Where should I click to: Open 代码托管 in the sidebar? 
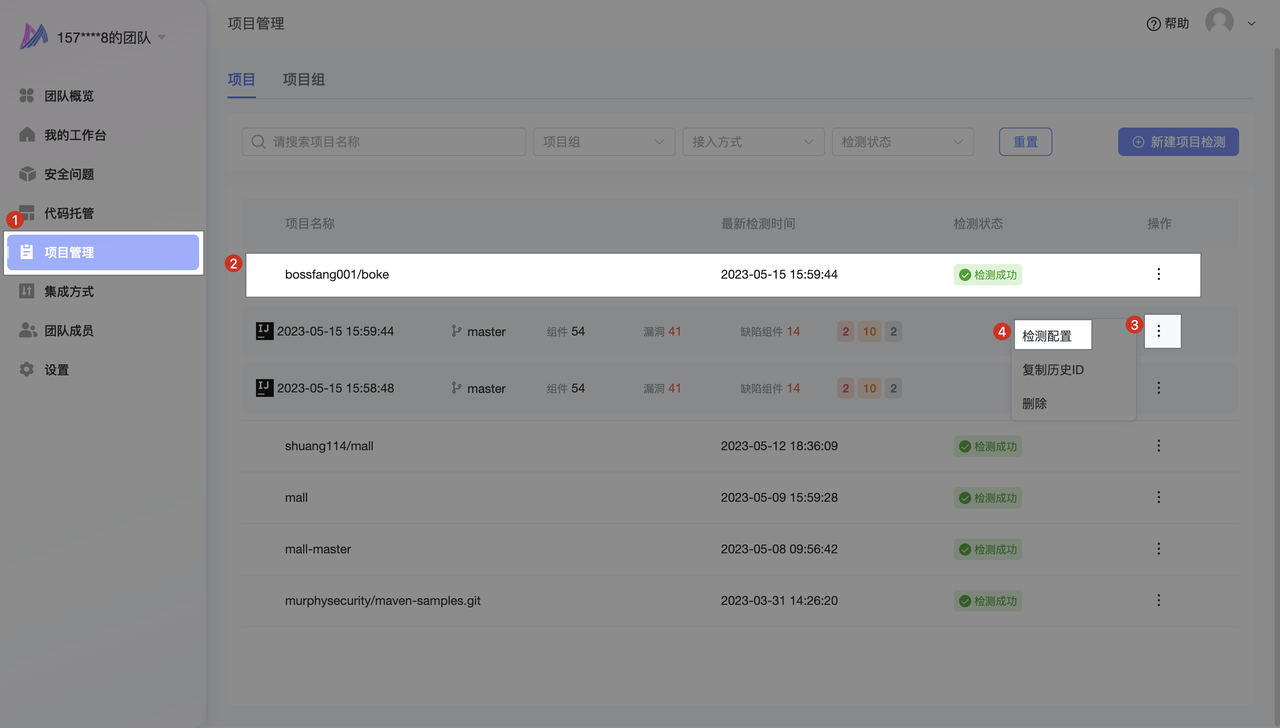pyautogui.click(x=68, y=213)
